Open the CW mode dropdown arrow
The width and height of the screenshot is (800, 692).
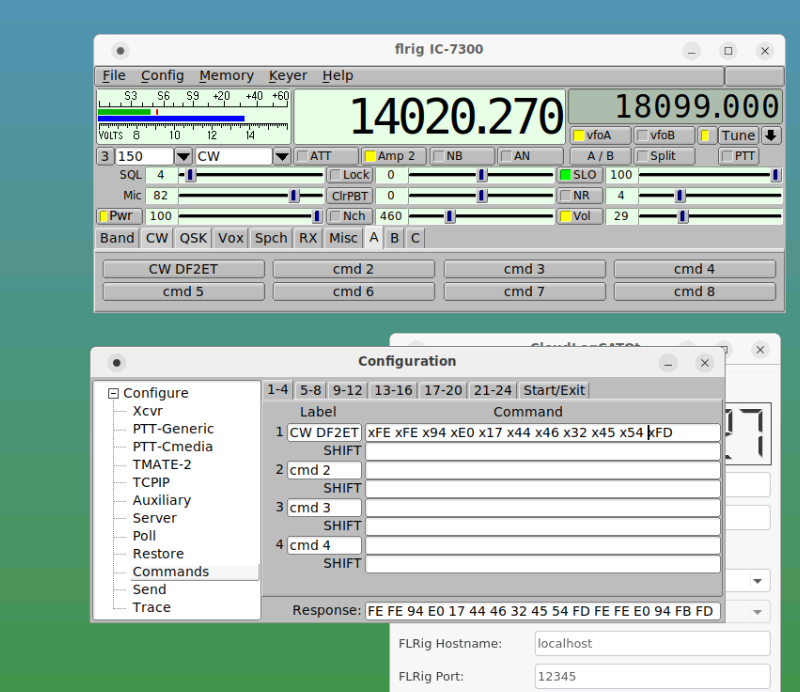click(x=282, y=156)
